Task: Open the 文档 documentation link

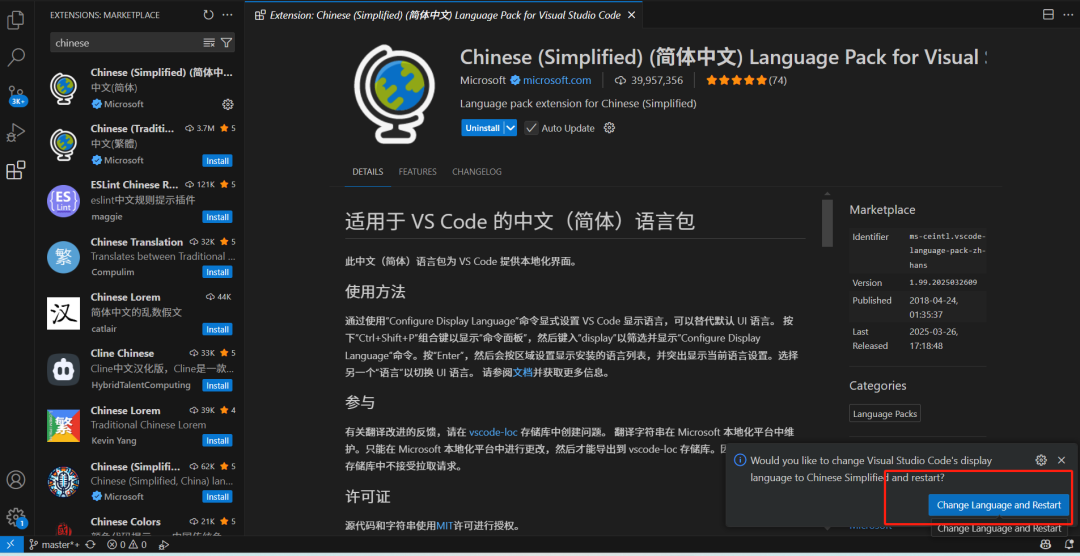Action: 523,373
